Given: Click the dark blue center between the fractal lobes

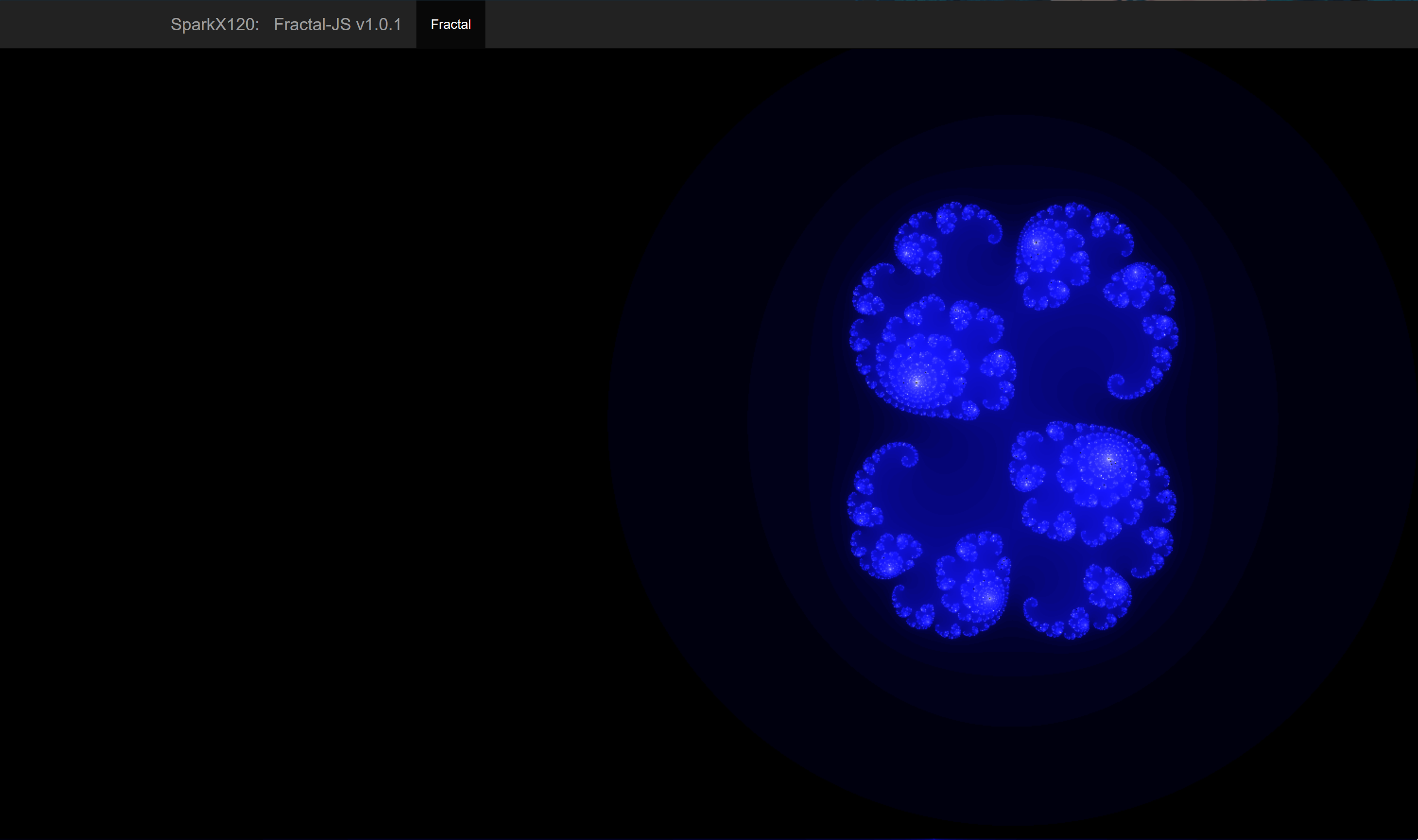Looking at the screenshot, I should 1013,422.
